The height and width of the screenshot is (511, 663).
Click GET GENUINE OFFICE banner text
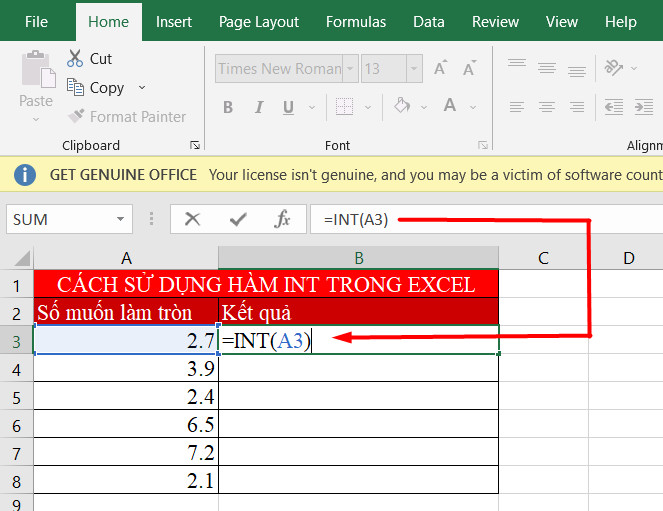tap(123, 175)
